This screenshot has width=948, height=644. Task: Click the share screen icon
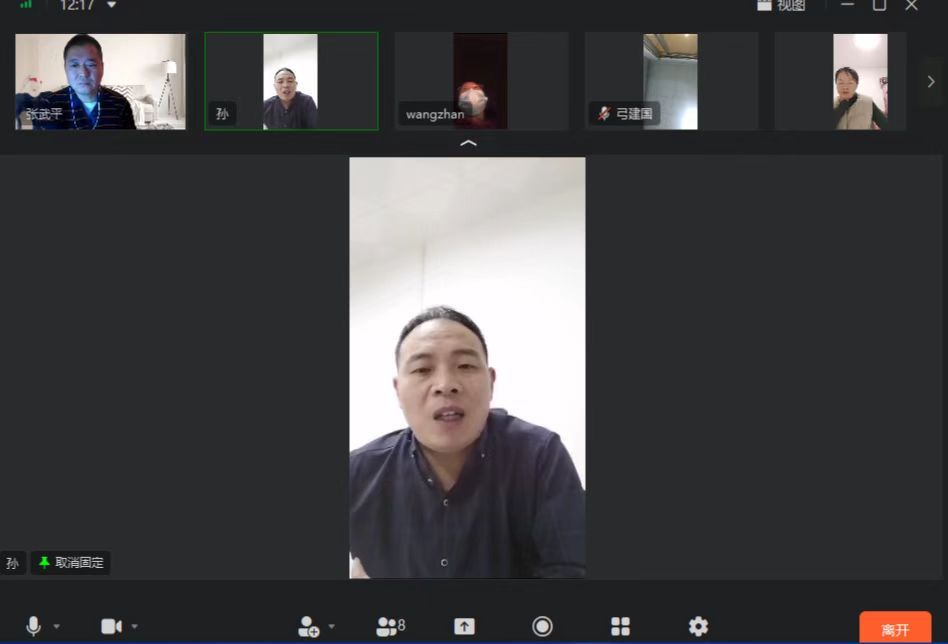pos(464,626)
